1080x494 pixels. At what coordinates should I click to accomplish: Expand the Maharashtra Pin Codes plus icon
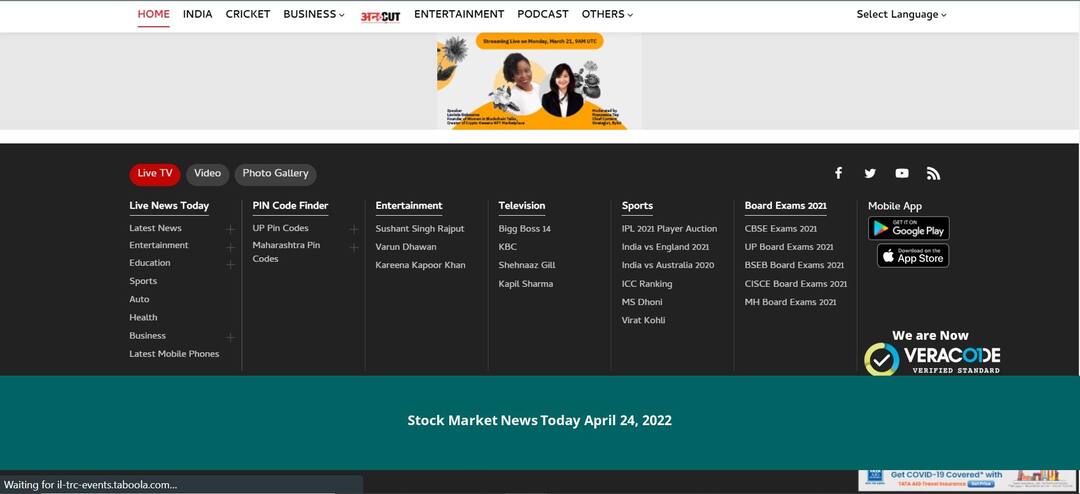(x=353, y=247)
